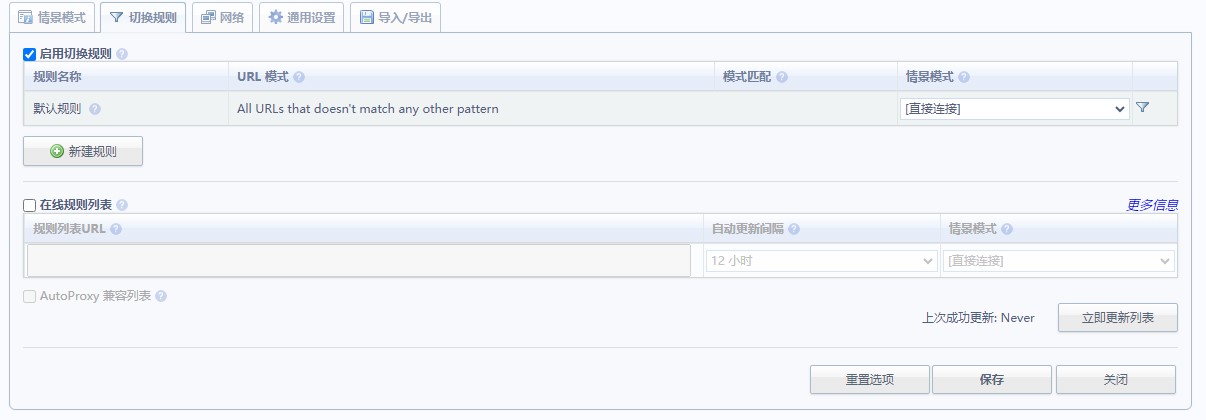Screen dimensions: 1206x420
Task: Click help icon beside 模式匹配 column header
Action: point(782,77)
